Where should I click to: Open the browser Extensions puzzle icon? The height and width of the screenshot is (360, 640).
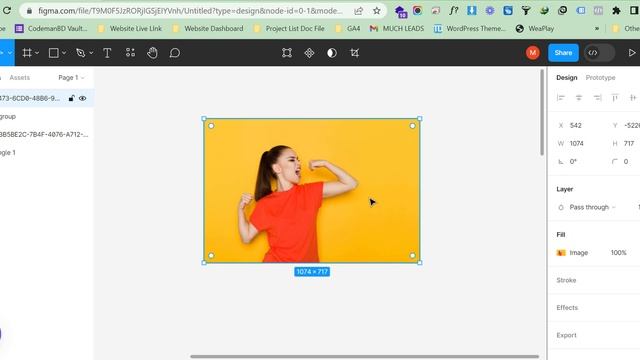click(x=616, y=11)
